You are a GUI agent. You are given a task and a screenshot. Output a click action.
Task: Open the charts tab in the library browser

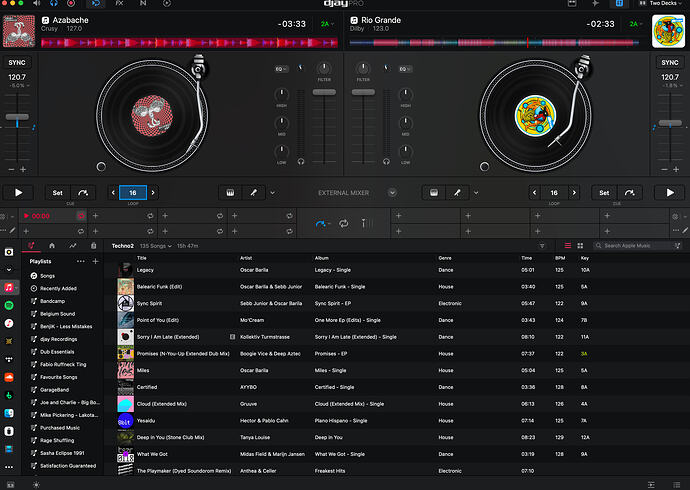(73, 245)
